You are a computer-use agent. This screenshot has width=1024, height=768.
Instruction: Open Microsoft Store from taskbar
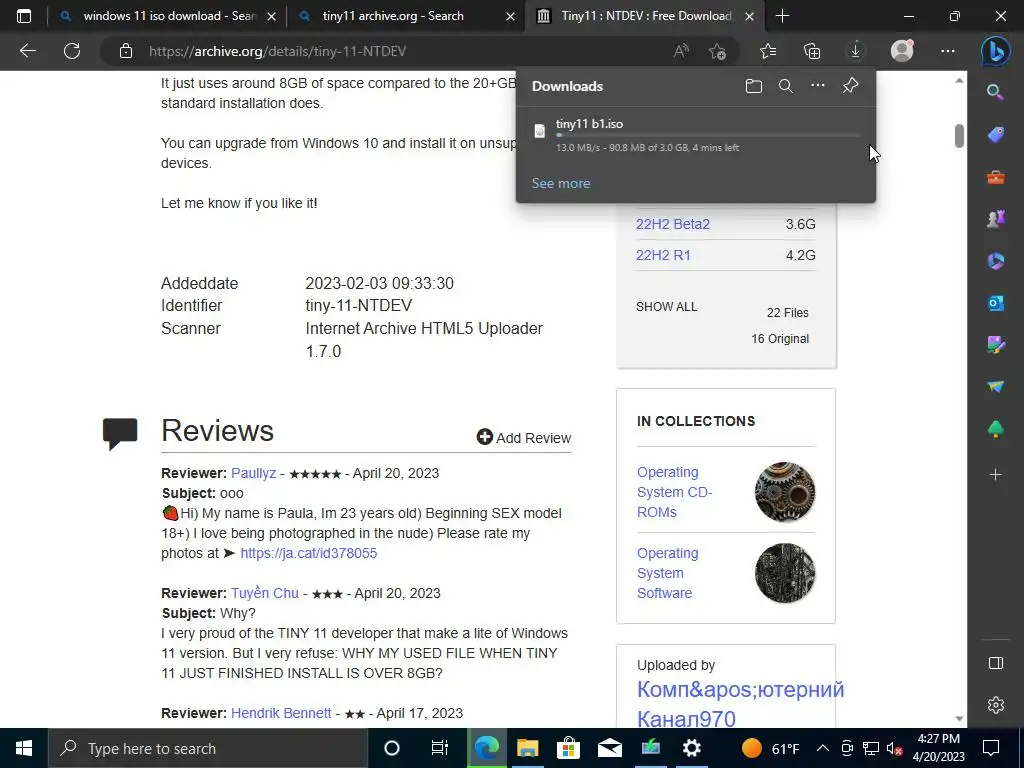[568, 748]
